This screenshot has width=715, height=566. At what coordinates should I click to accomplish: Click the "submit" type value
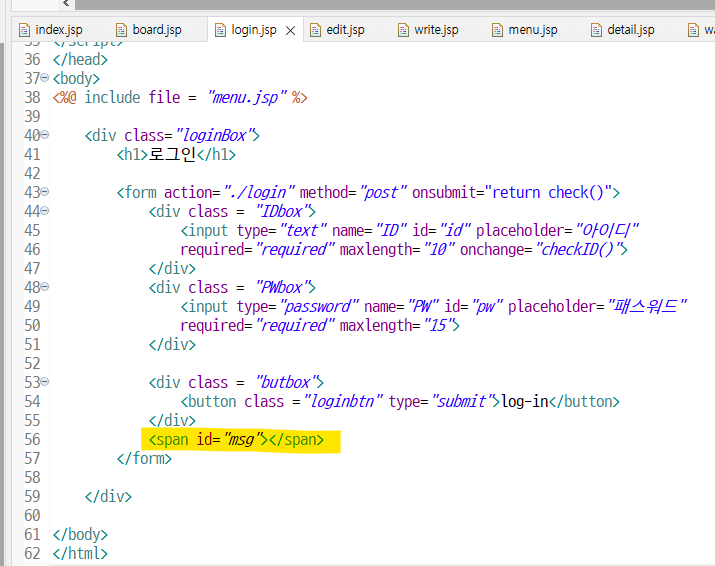461,401
